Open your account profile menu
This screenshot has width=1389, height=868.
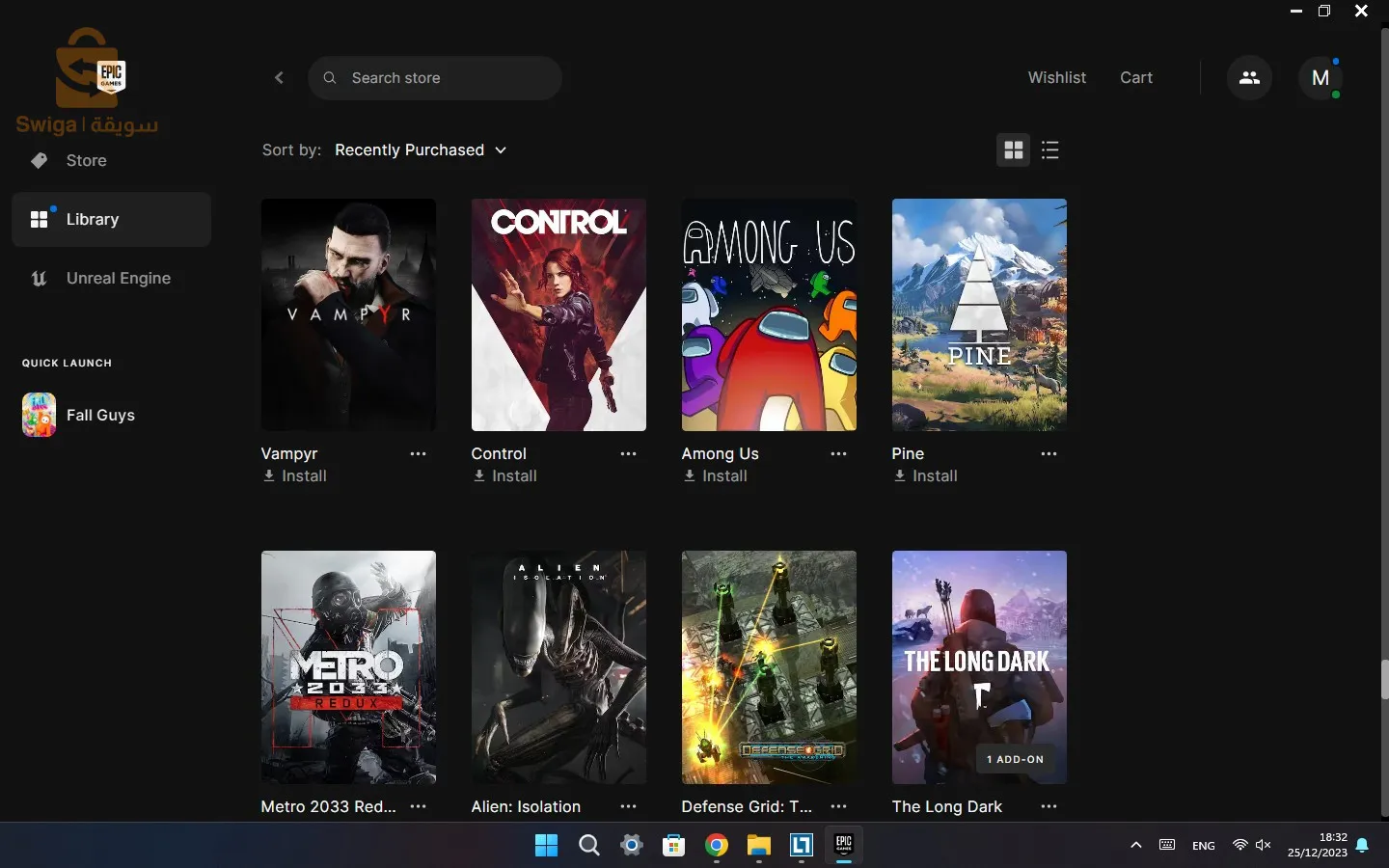[1322, 78]
